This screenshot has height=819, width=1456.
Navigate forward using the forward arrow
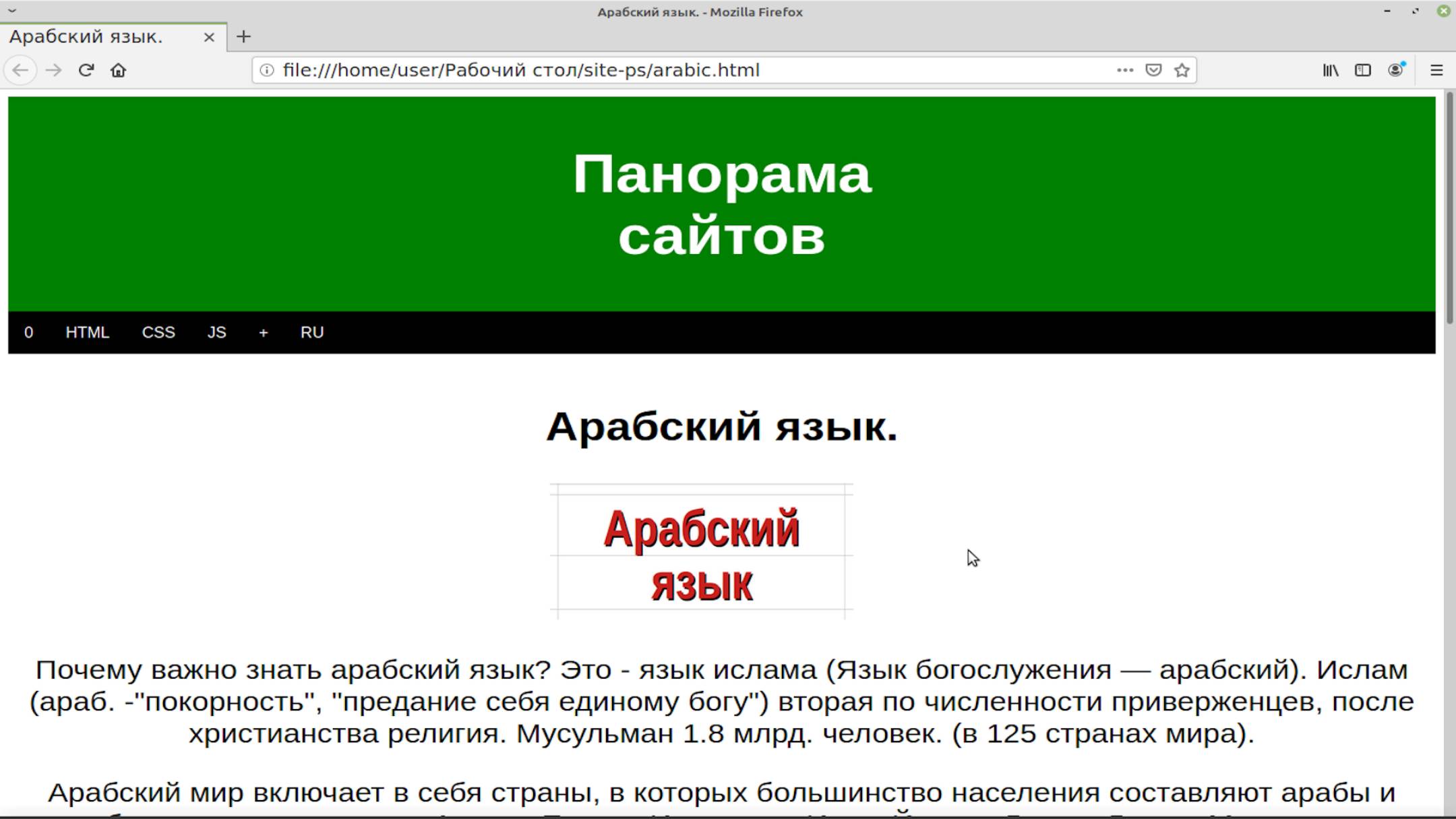pyautogui.click(x=53, y=69)
